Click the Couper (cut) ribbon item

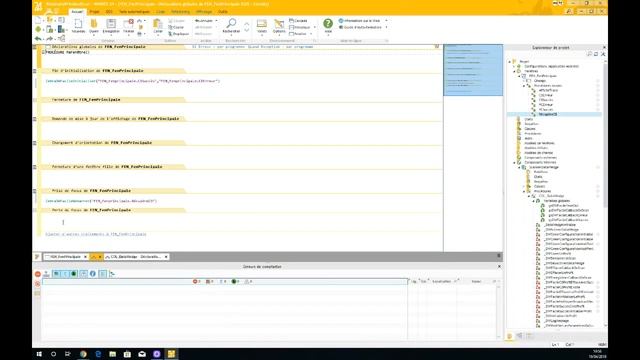click(x=177, y=20)
